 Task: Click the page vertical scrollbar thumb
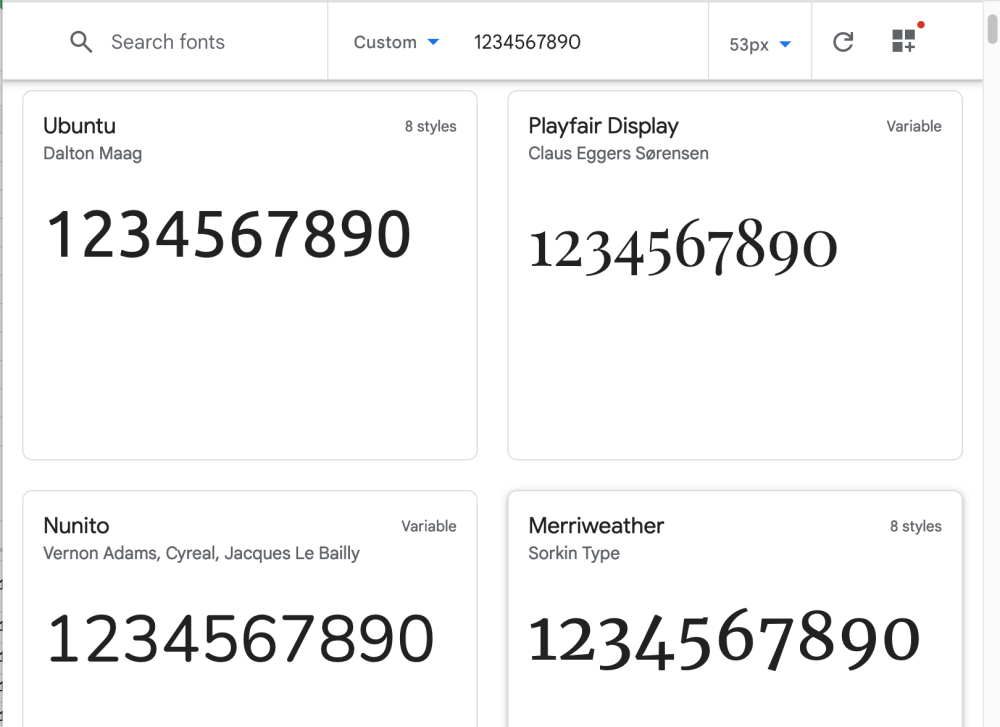tap(992, 29)
